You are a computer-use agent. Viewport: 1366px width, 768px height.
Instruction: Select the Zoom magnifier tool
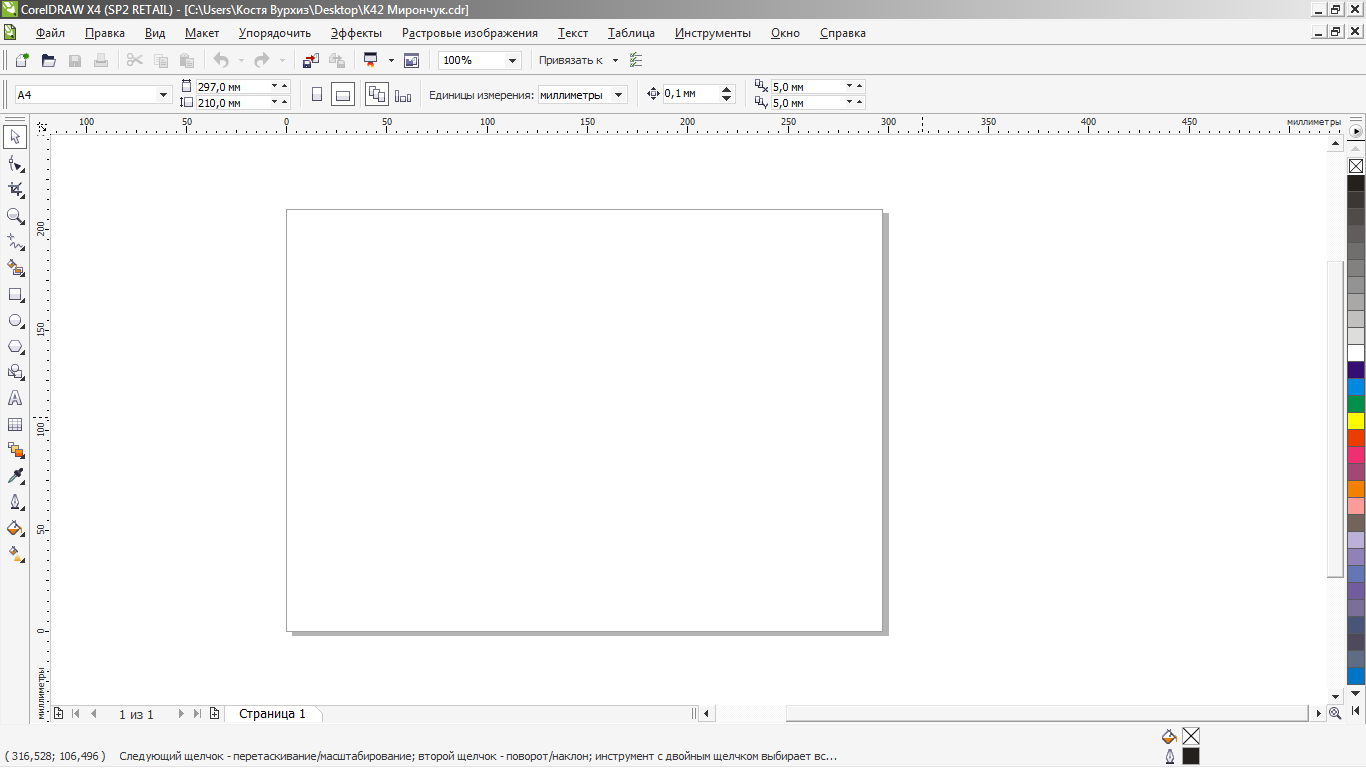click(15, 216)
